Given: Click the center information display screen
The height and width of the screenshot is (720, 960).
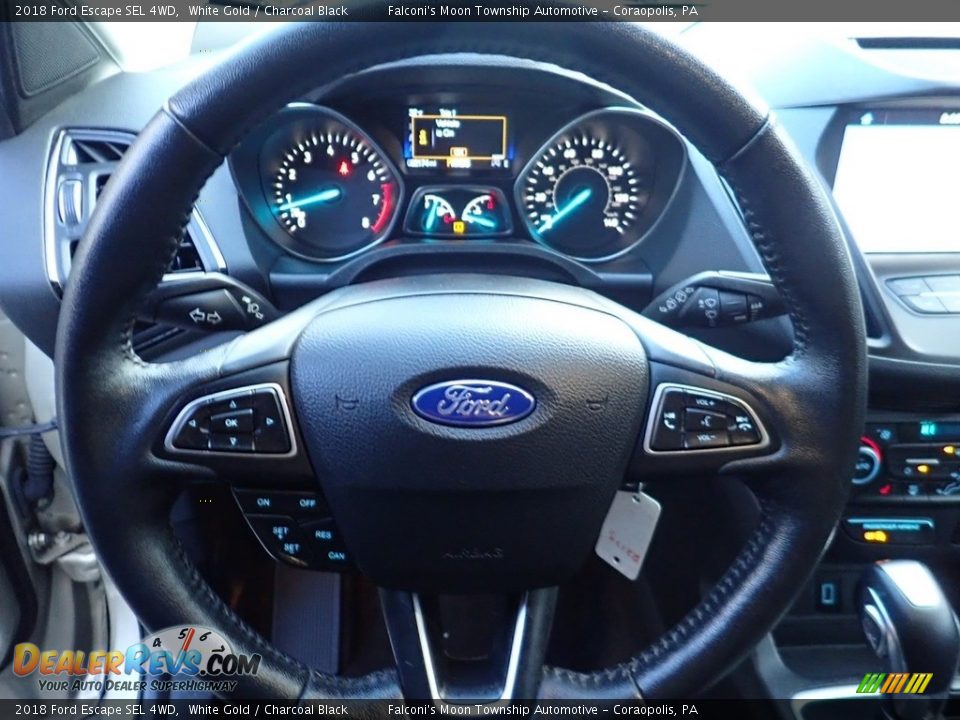Looking at the screenshot, I should (458, 140).
